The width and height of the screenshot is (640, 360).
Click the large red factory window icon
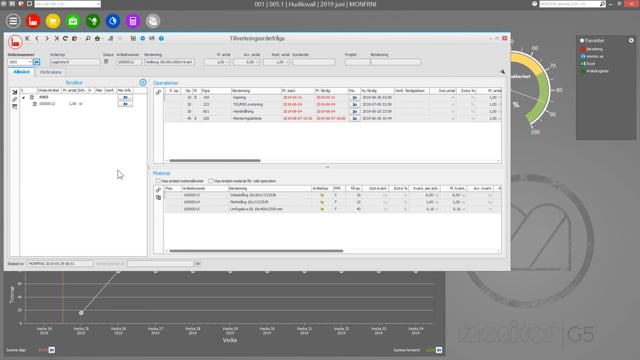(15, 42)
